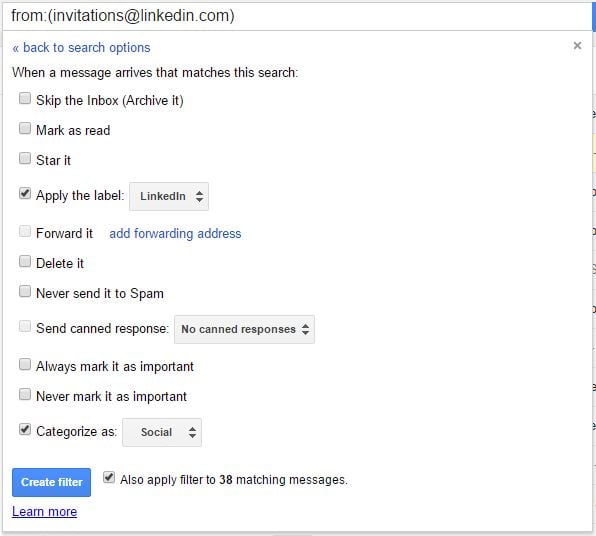The height and width of the screenshot is (536, 596).
Task: Click add forwarding address link
Action: pos(175,233)
